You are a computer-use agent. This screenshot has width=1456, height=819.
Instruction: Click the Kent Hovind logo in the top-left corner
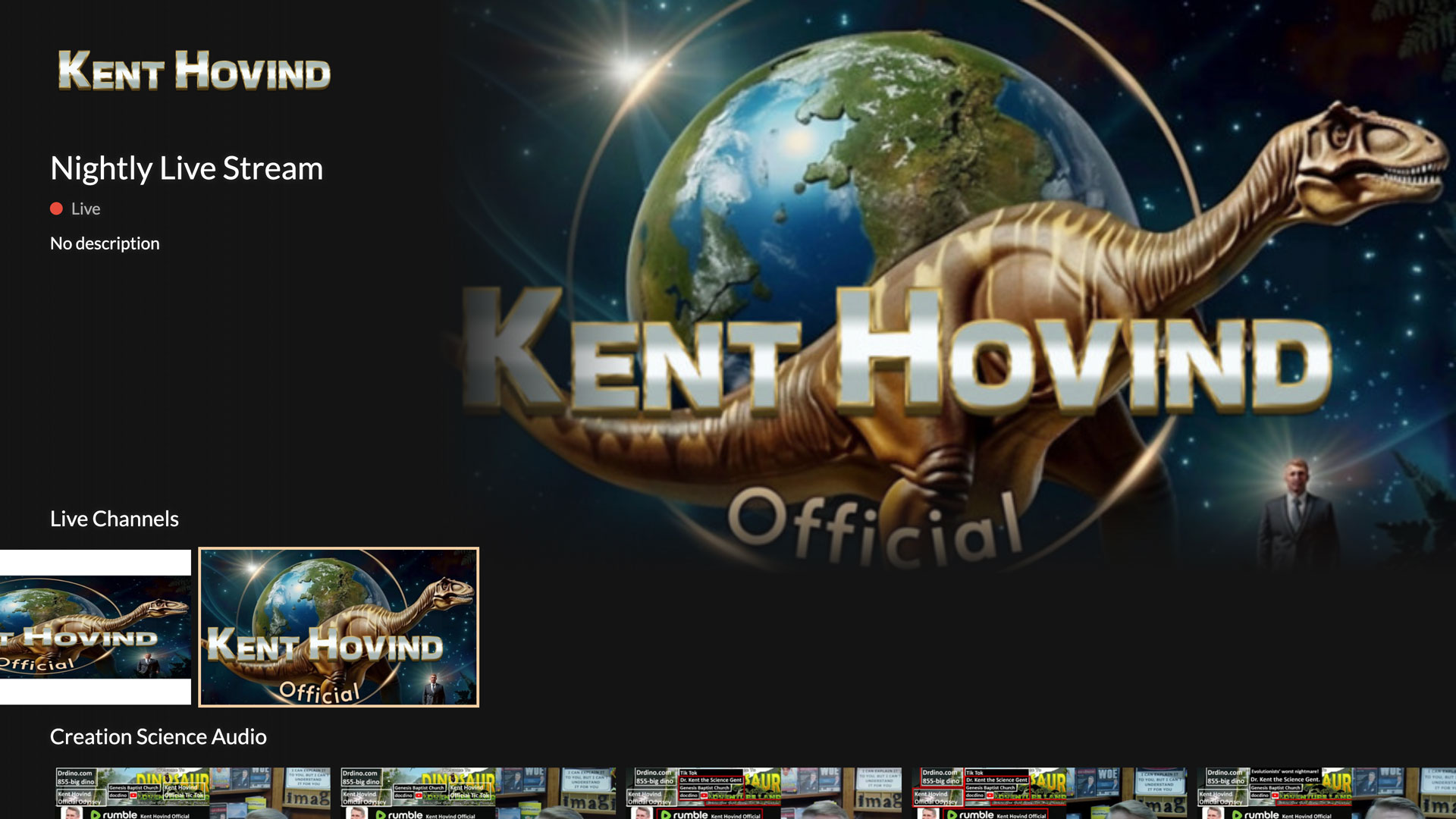tap(194, 72)
